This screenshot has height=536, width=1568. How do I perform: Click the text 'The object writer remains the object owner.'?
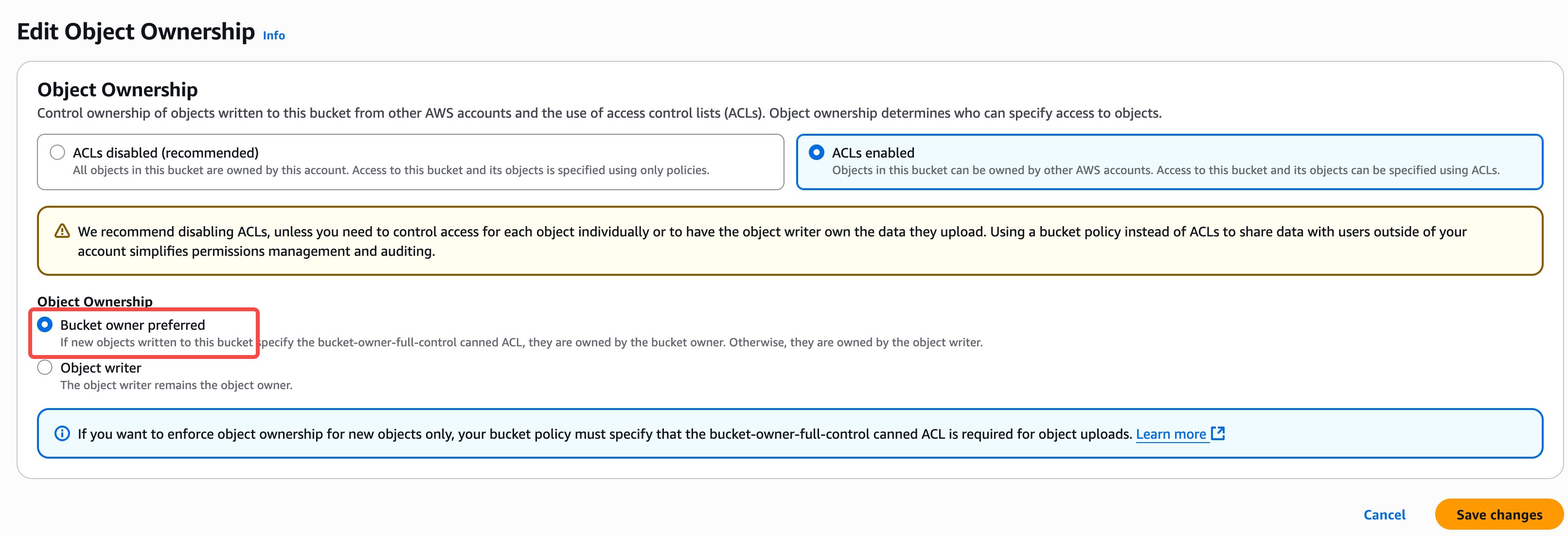pos(177,385)
